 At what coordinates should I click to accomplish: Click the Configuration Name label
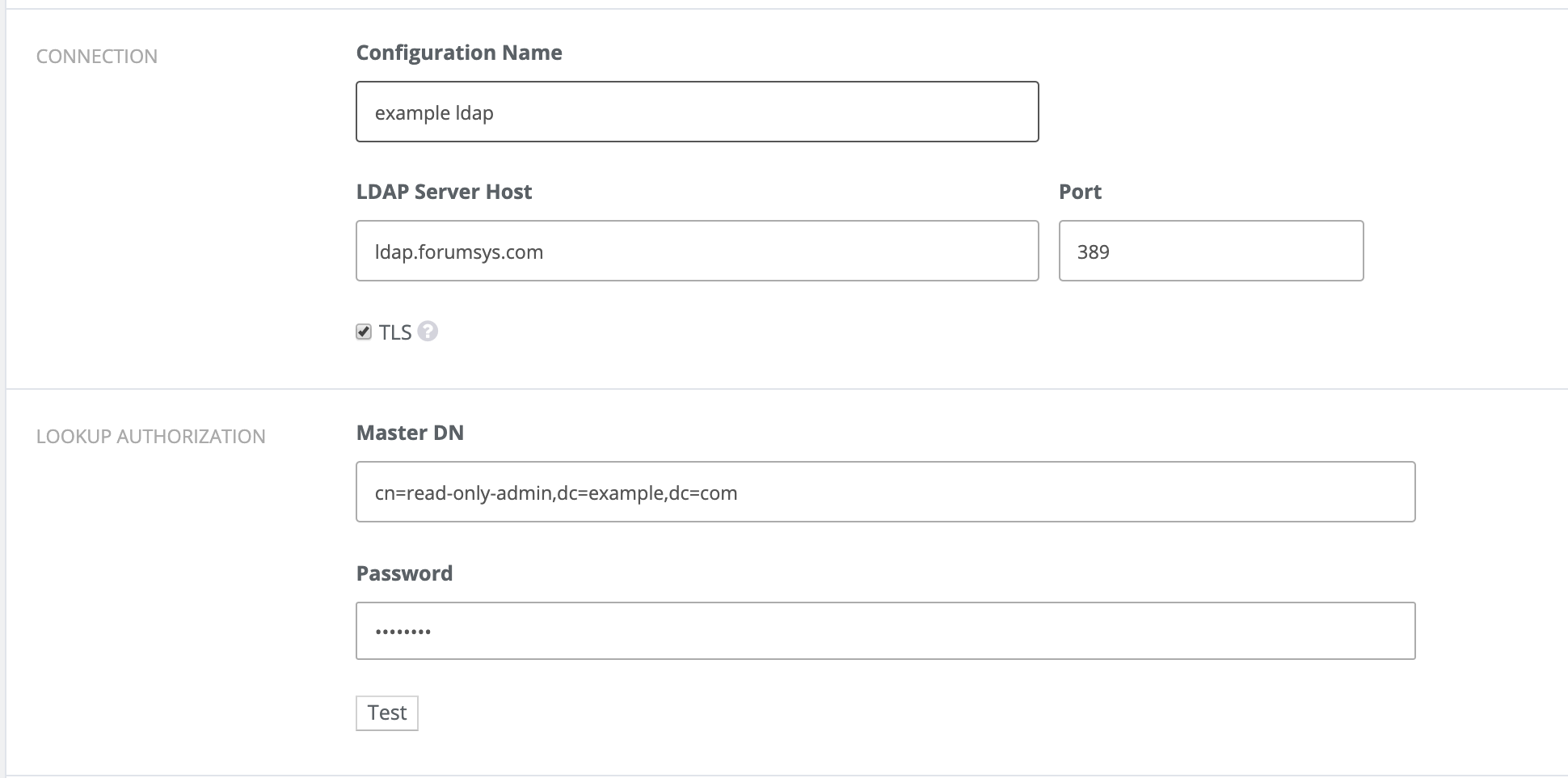click(458, 53)
